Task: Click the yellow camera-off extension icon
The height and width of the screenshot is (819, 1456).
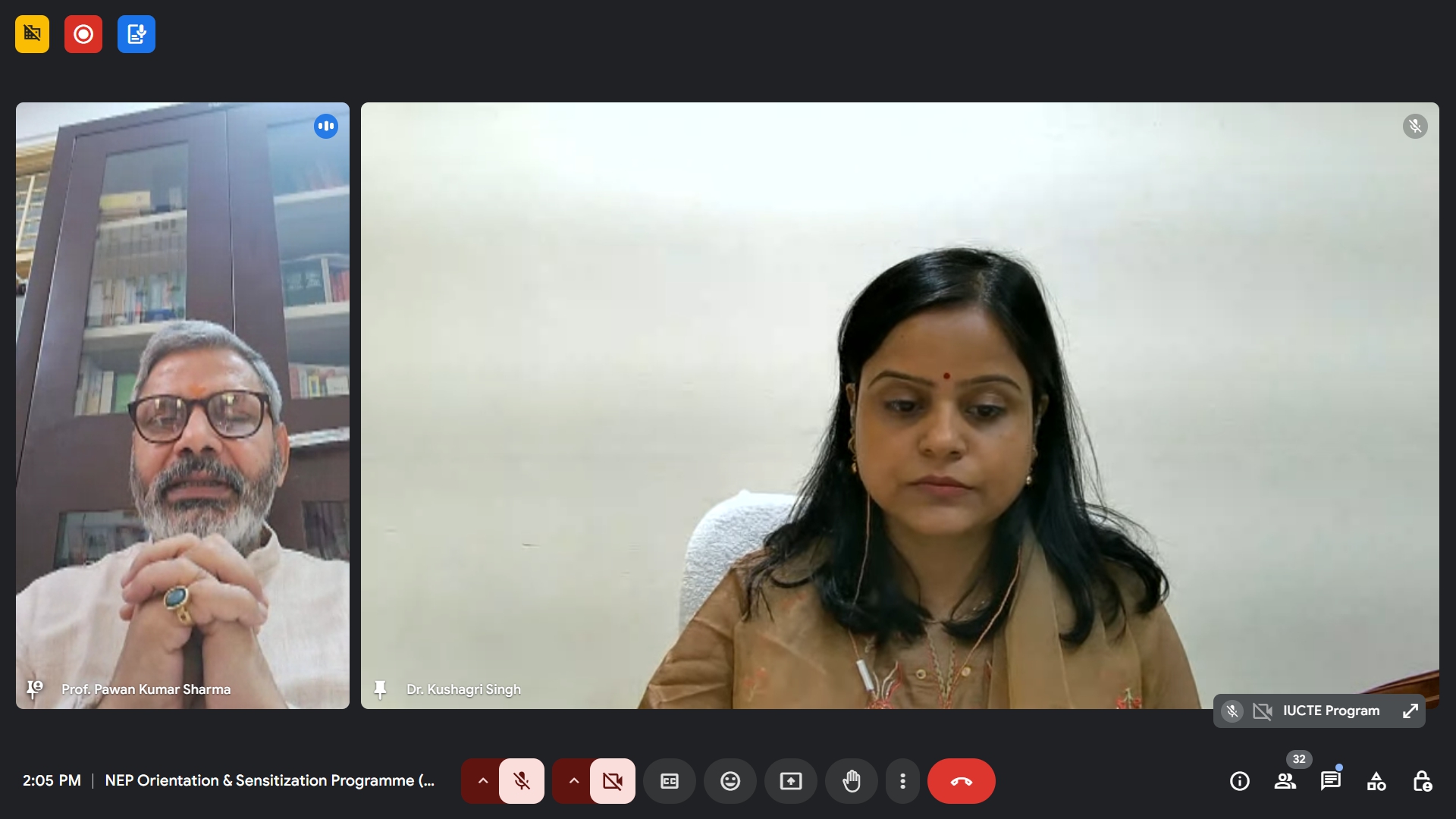Action: pyautogui.click(x=32, y=34)
